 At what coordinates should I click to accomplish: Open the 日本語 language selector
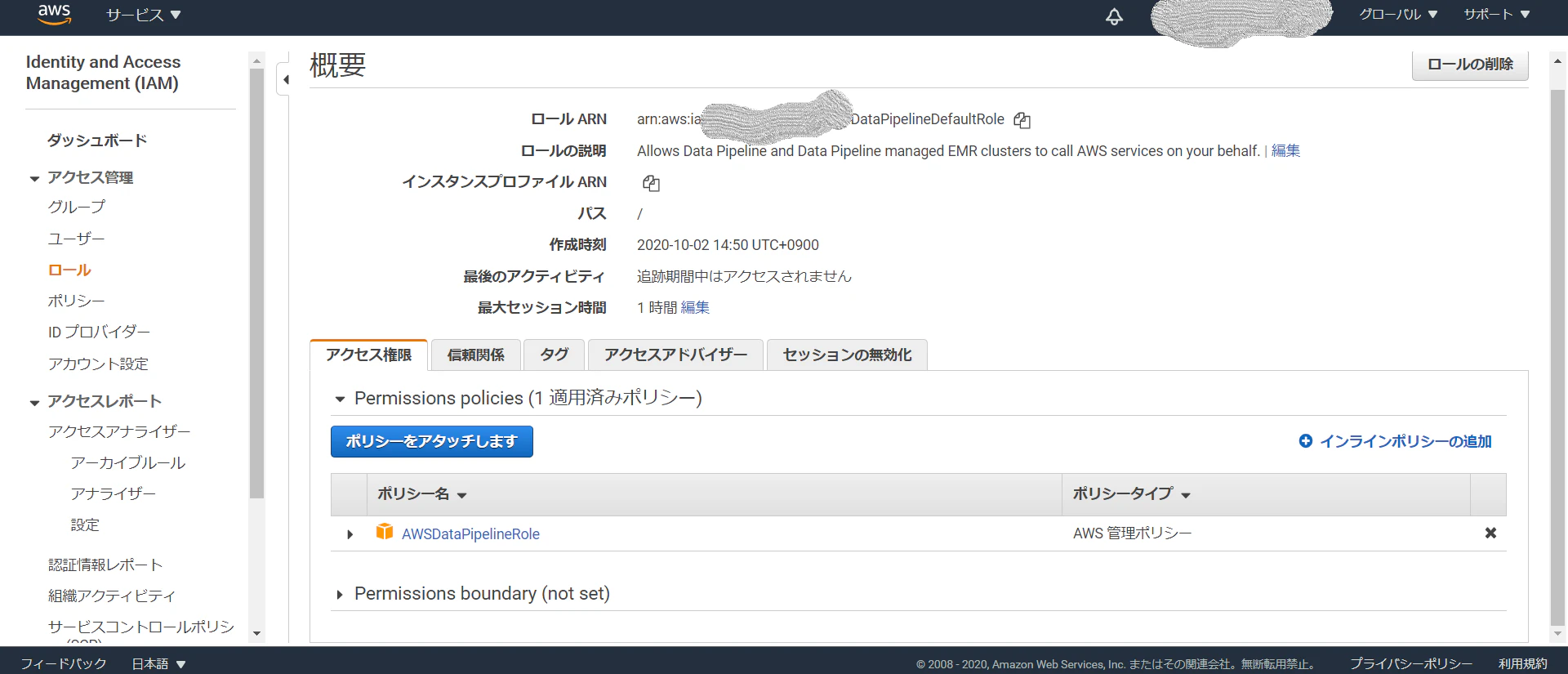[x=158, y=664]
